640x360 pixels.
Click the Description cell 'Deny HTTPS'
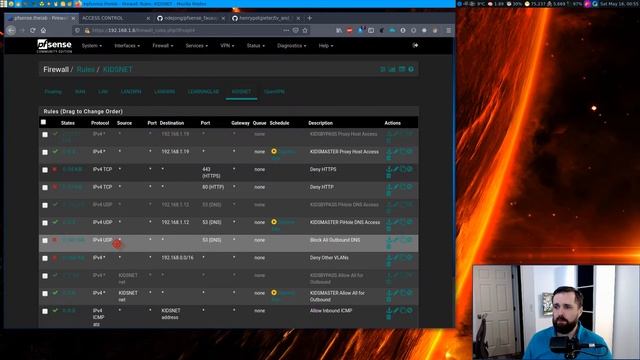coord(323,169)
